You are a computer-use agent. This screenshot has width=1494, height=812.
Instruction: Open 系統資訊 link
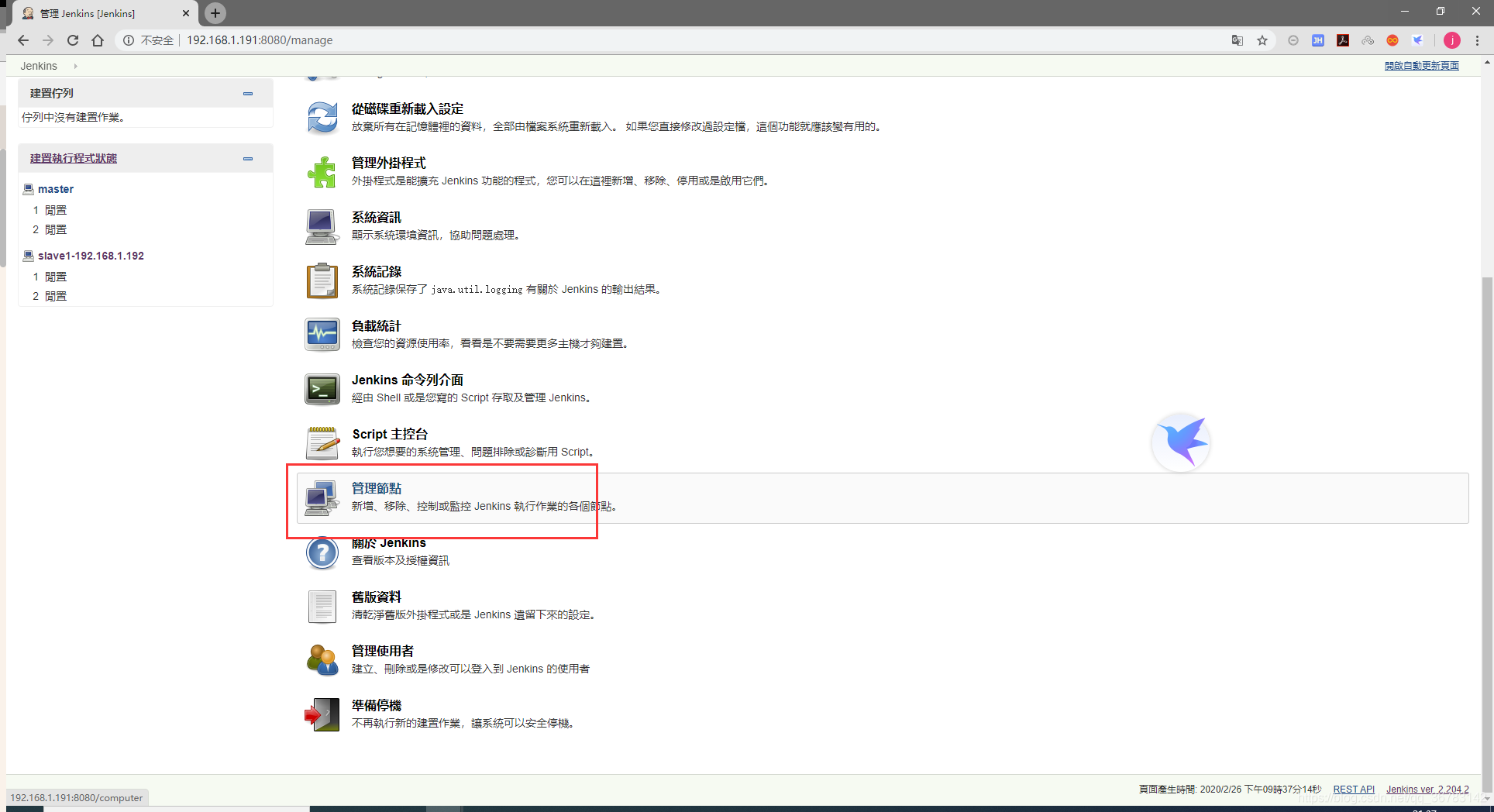[x=377, y=218]
